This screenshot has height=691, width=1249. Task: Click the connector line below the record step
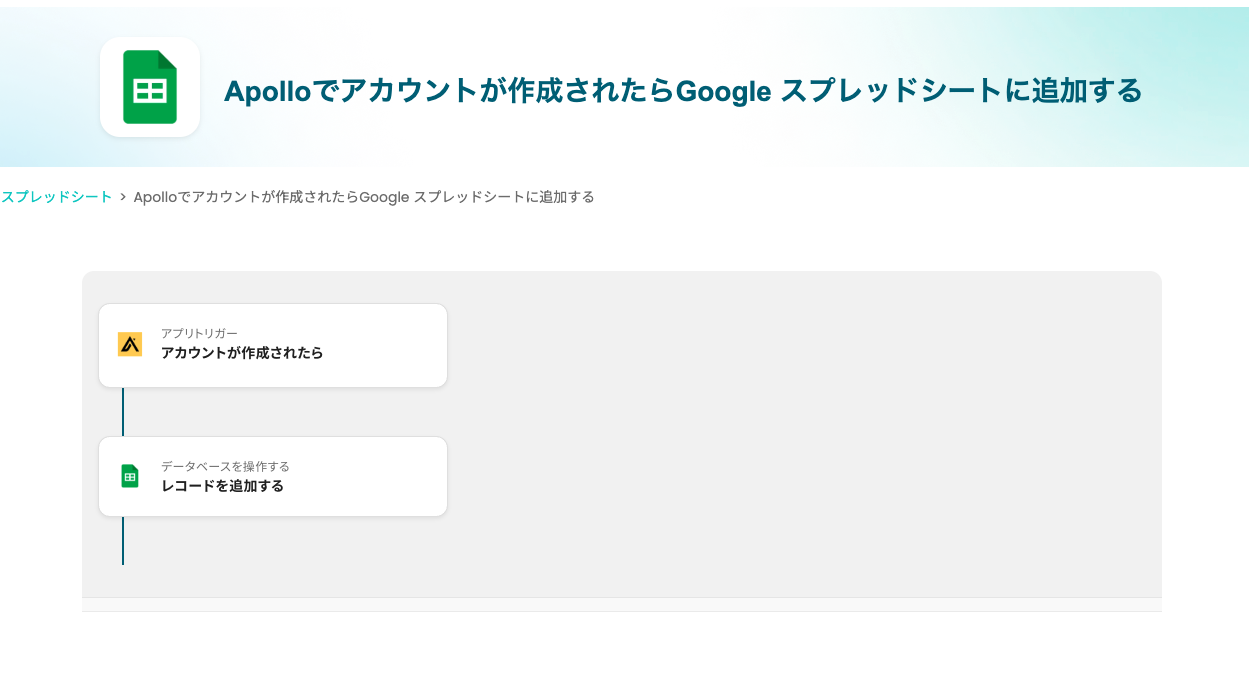click(x=123, y=541)
